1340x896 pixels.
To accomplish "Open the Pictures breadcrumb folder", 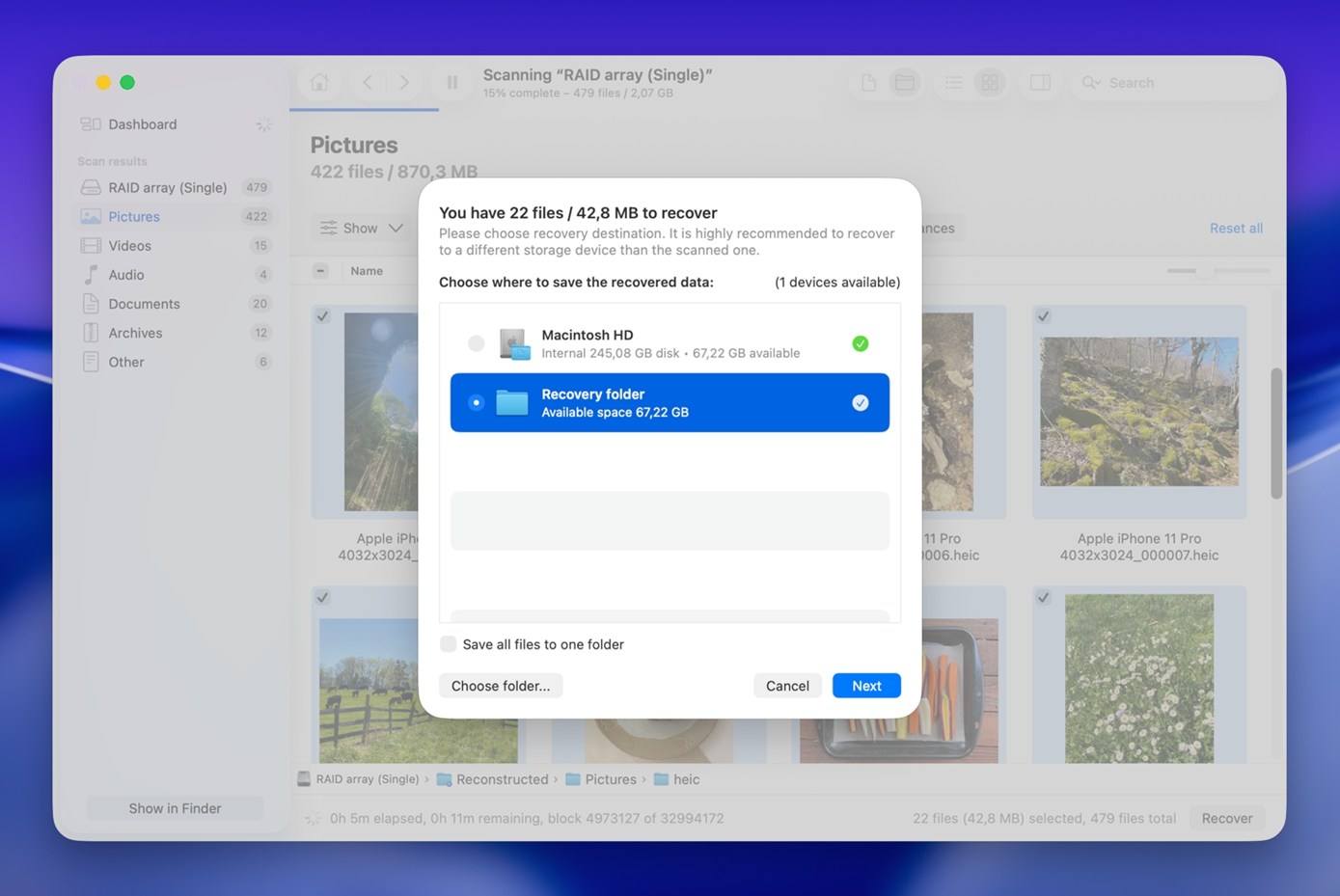I will point(610,779).
